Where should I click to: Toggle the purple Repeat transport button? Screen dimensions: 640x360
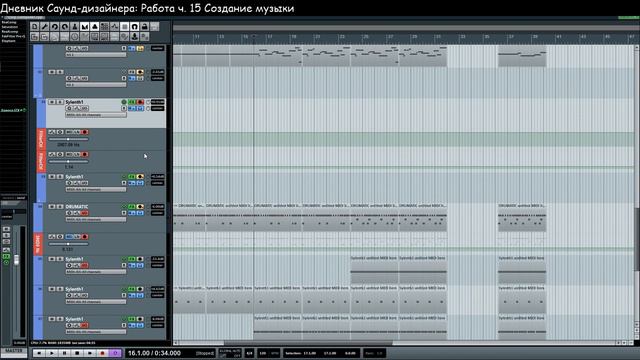[115, 353]
